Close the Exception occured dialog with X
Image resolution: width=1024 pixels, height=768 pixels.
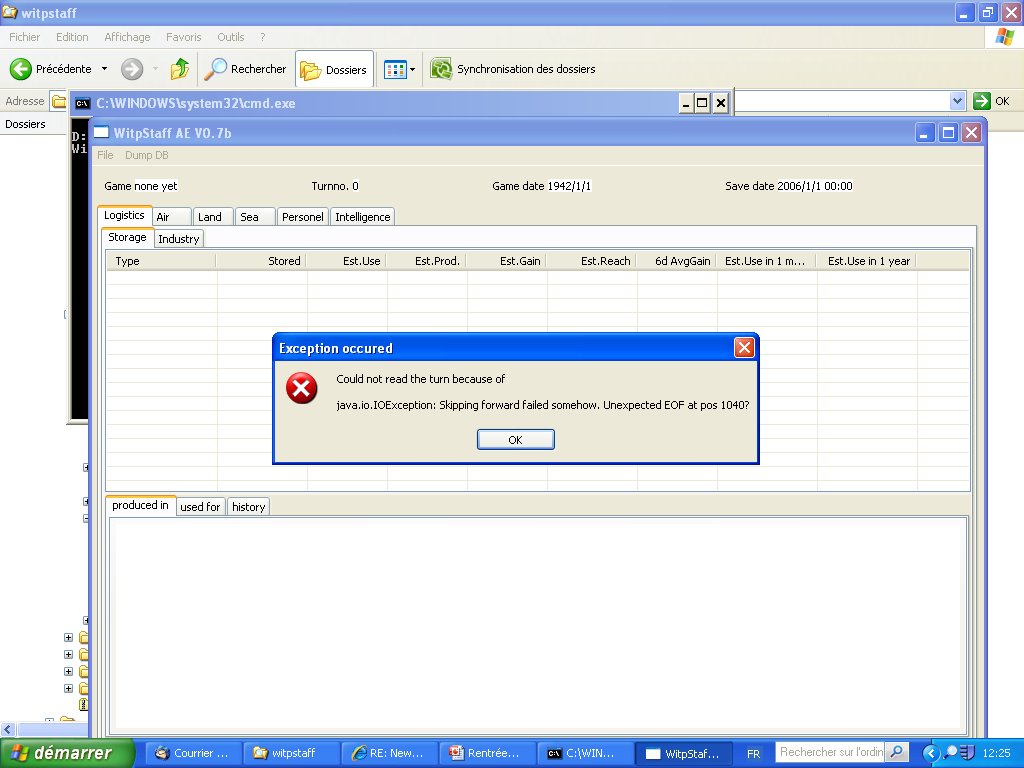click(x=744, y=347)
